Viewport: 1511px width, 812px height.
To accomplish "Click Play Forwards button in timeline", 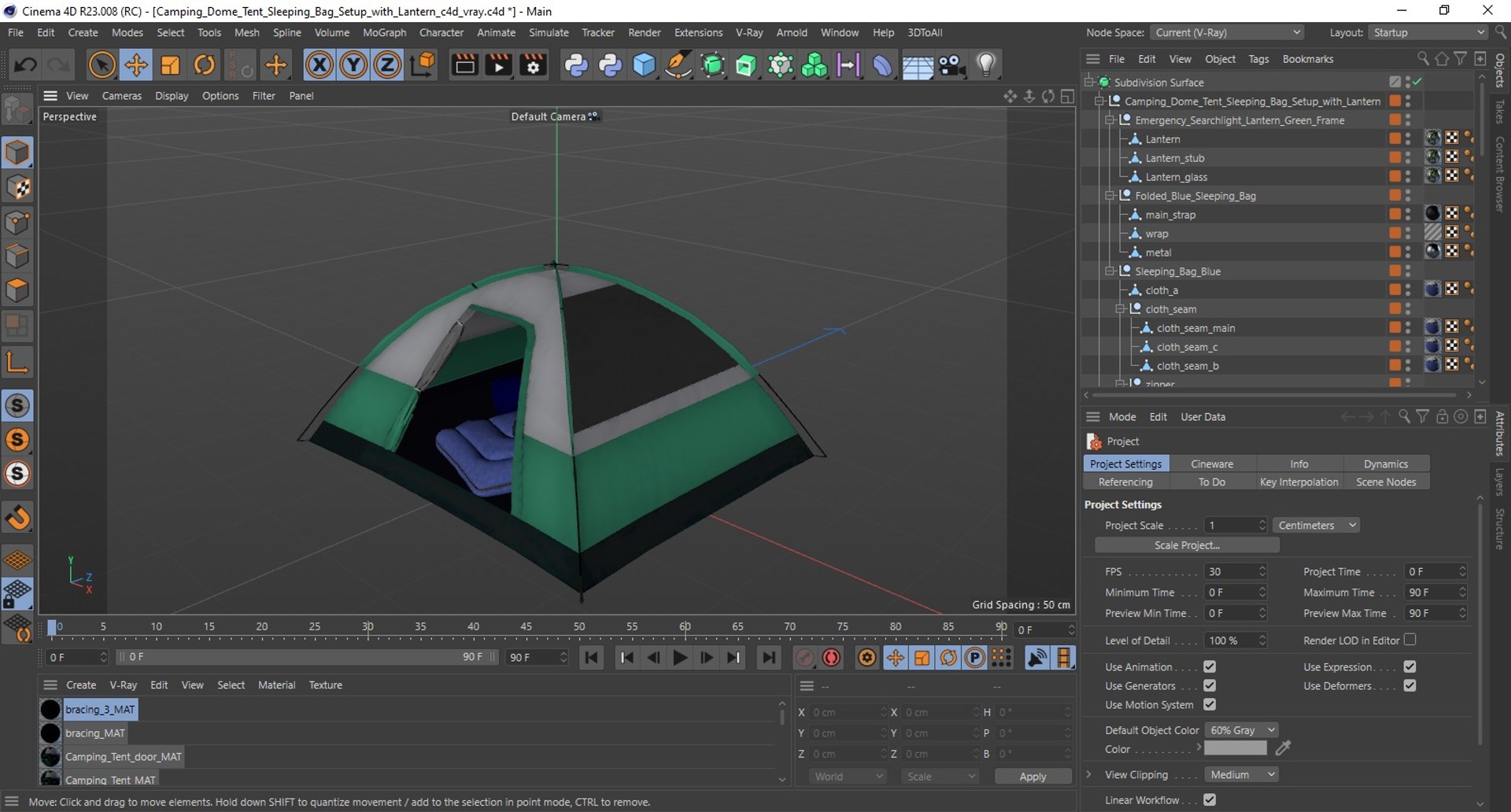I will click(x=681, y=658).
